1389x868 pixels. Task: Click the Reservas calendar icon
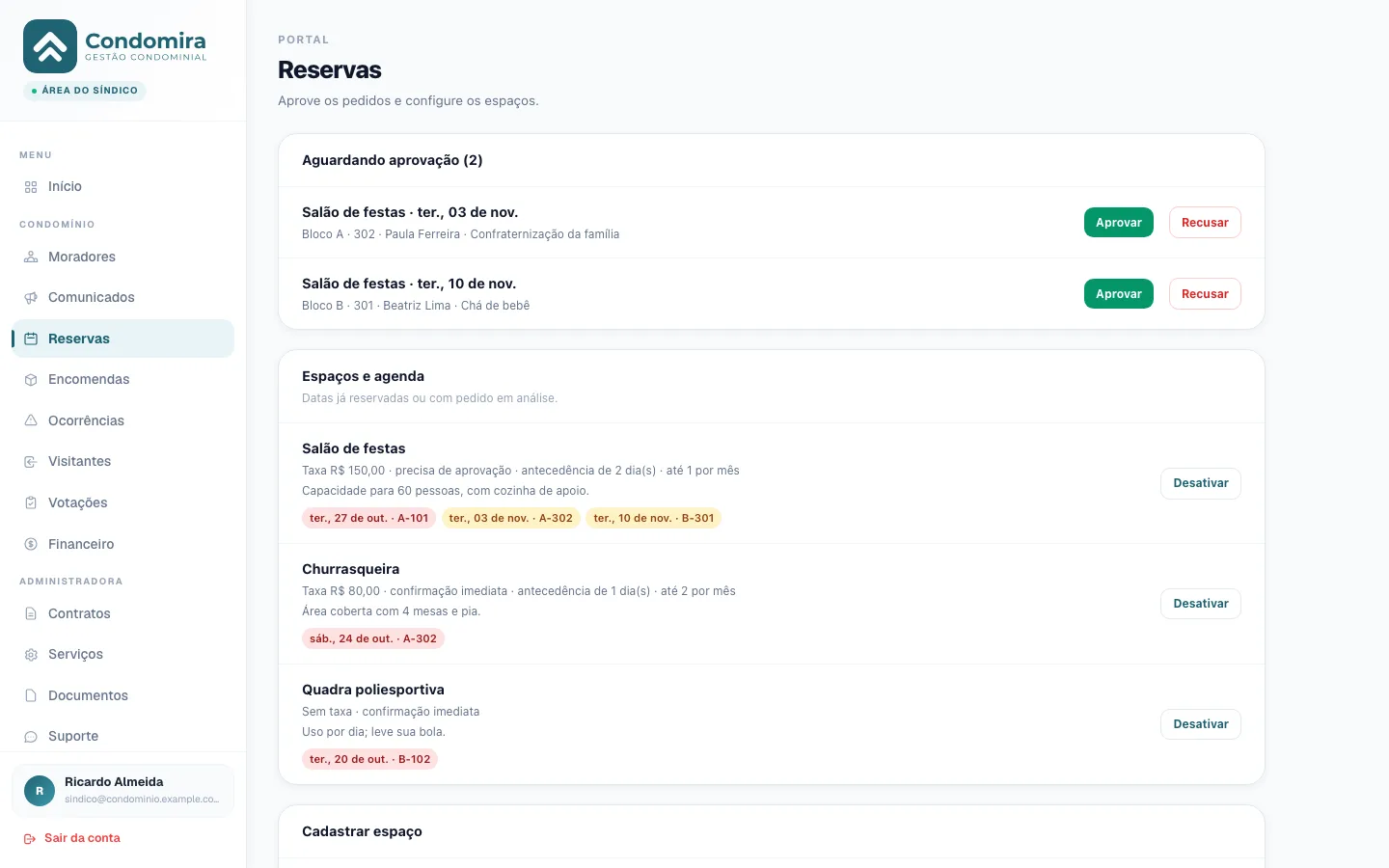[31, 339]
